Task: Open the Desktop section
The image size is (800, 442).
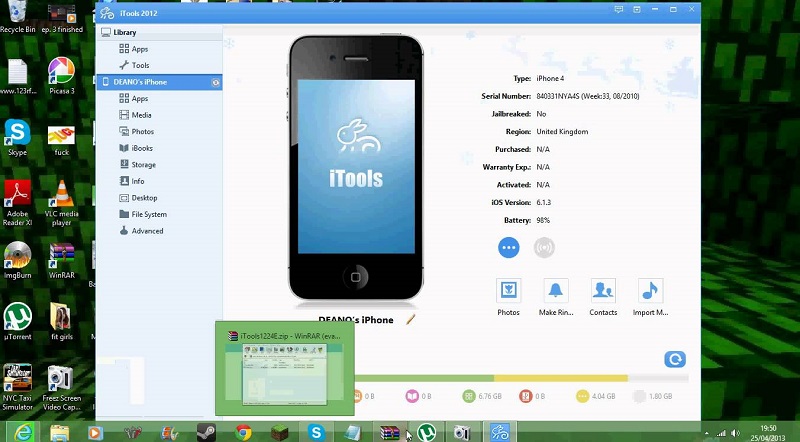Action: (x=138, y=198)
